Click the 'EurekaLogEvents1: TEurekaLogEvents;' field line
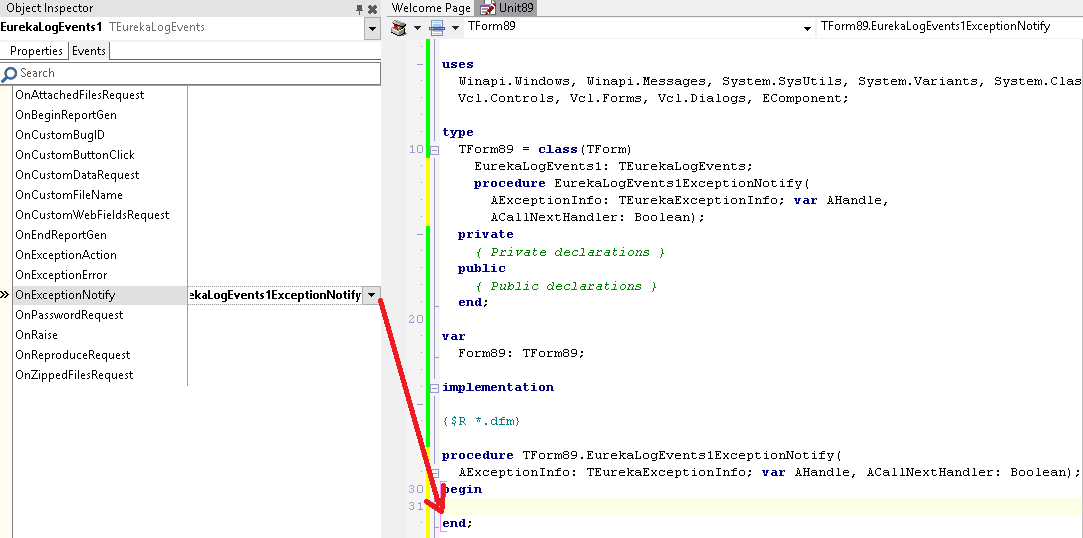This screenshot has height=538, width=1083. click(613, 166)
